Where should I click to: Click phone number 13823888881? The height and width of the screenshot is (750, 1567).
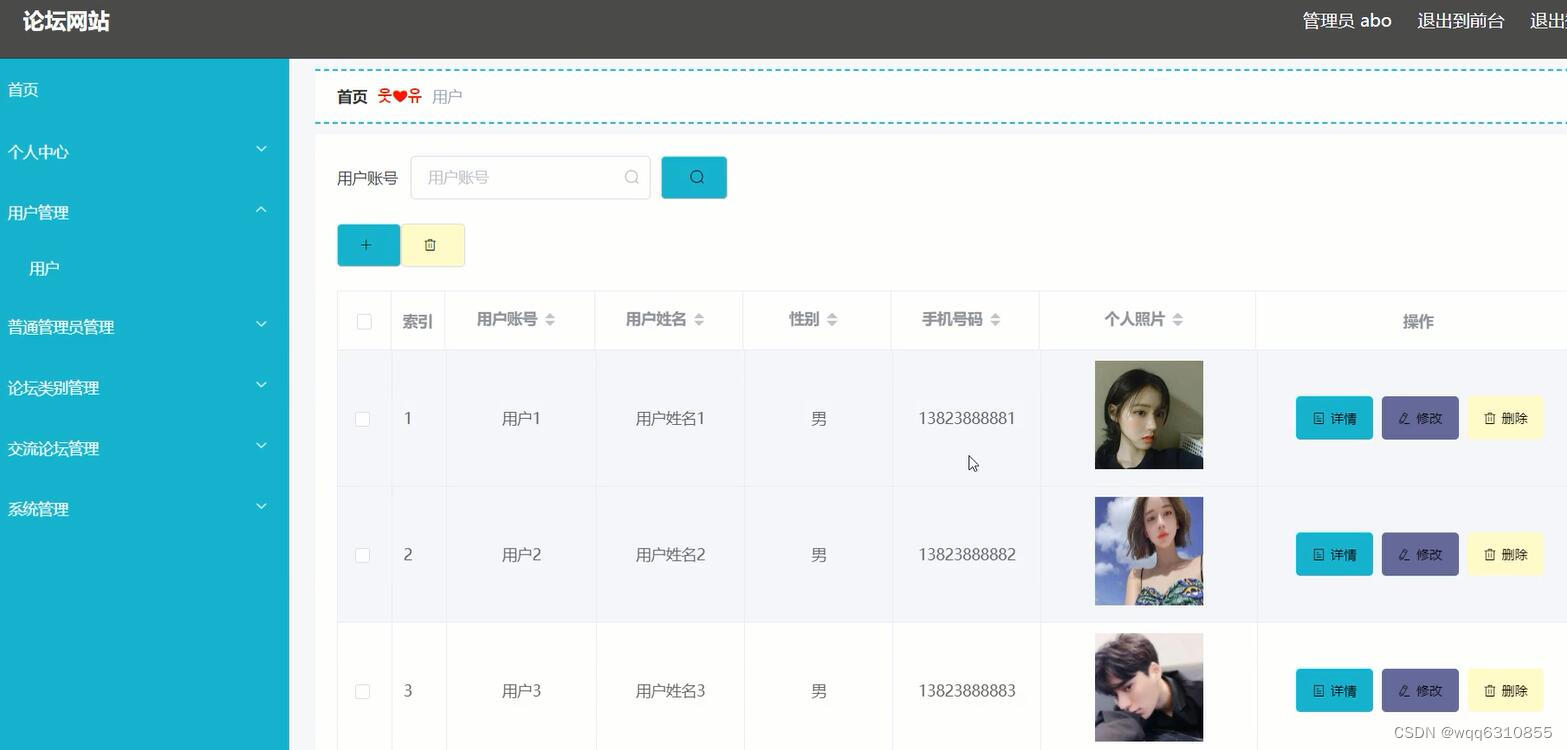967,418
